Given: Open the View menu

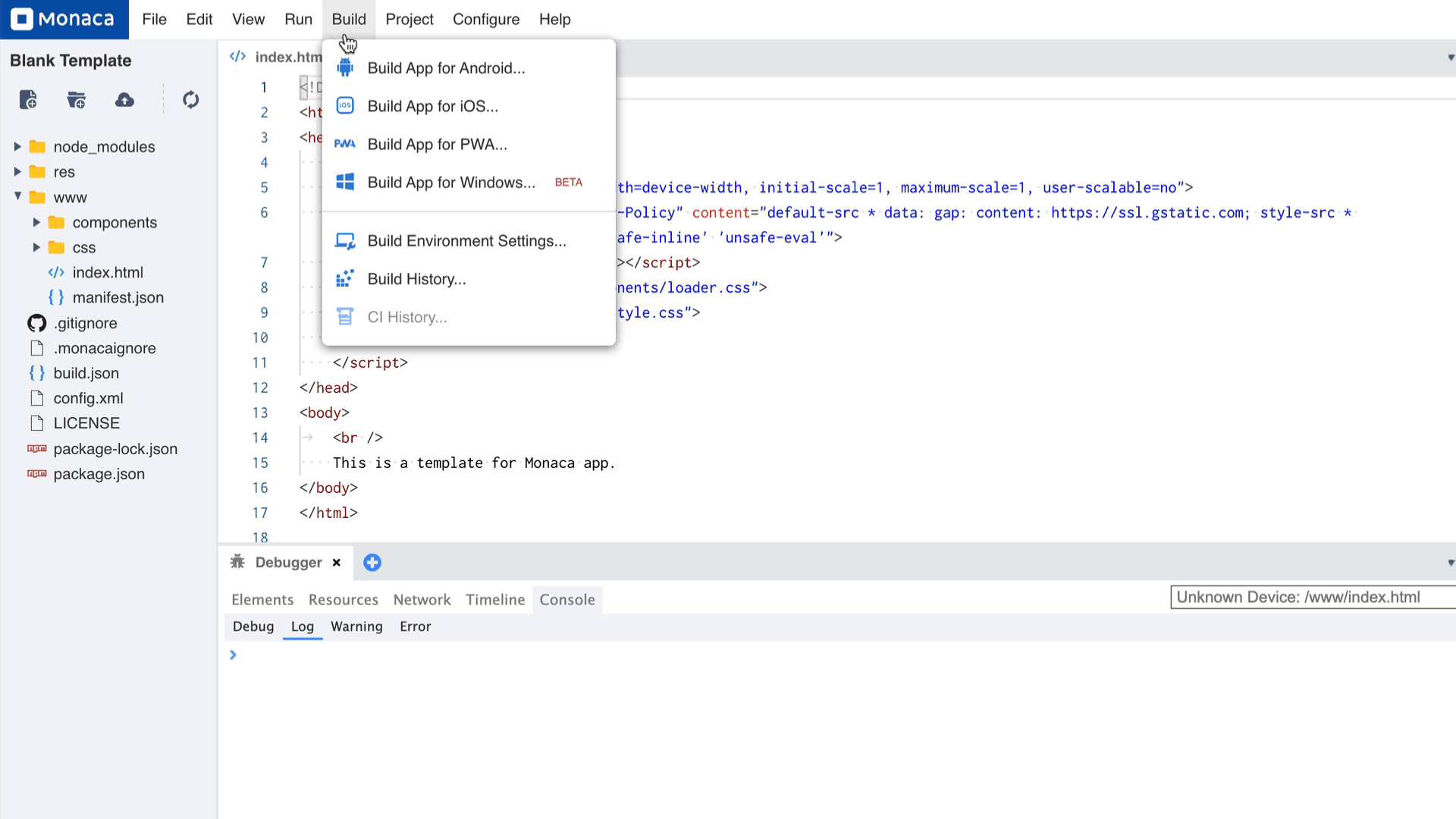Looking at the screenshot, I should (248, 19).
